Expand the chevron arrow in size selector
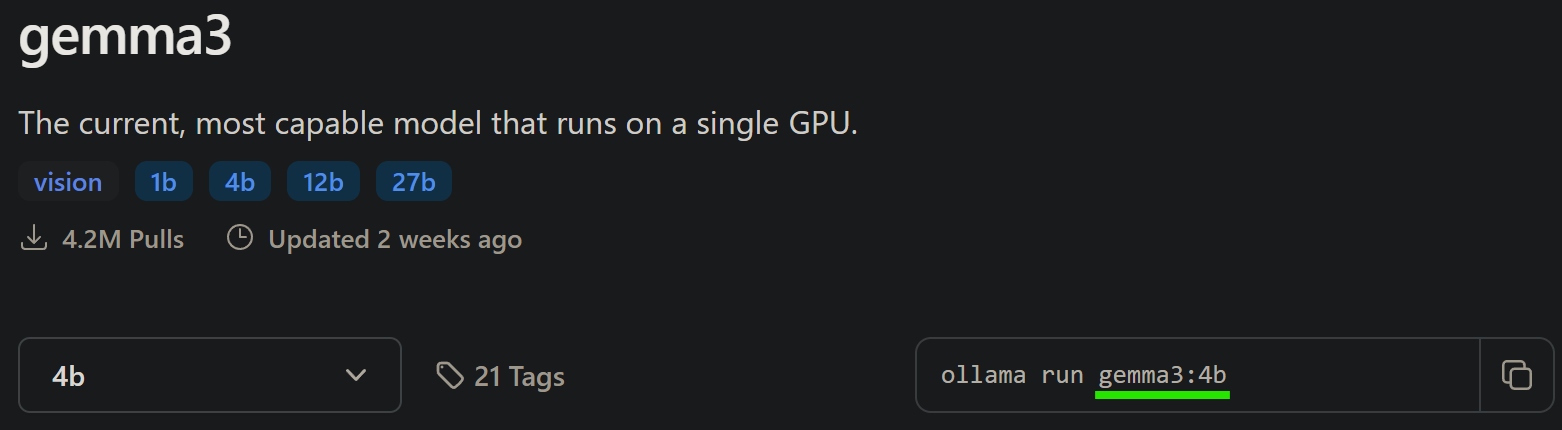 (355, 375)
